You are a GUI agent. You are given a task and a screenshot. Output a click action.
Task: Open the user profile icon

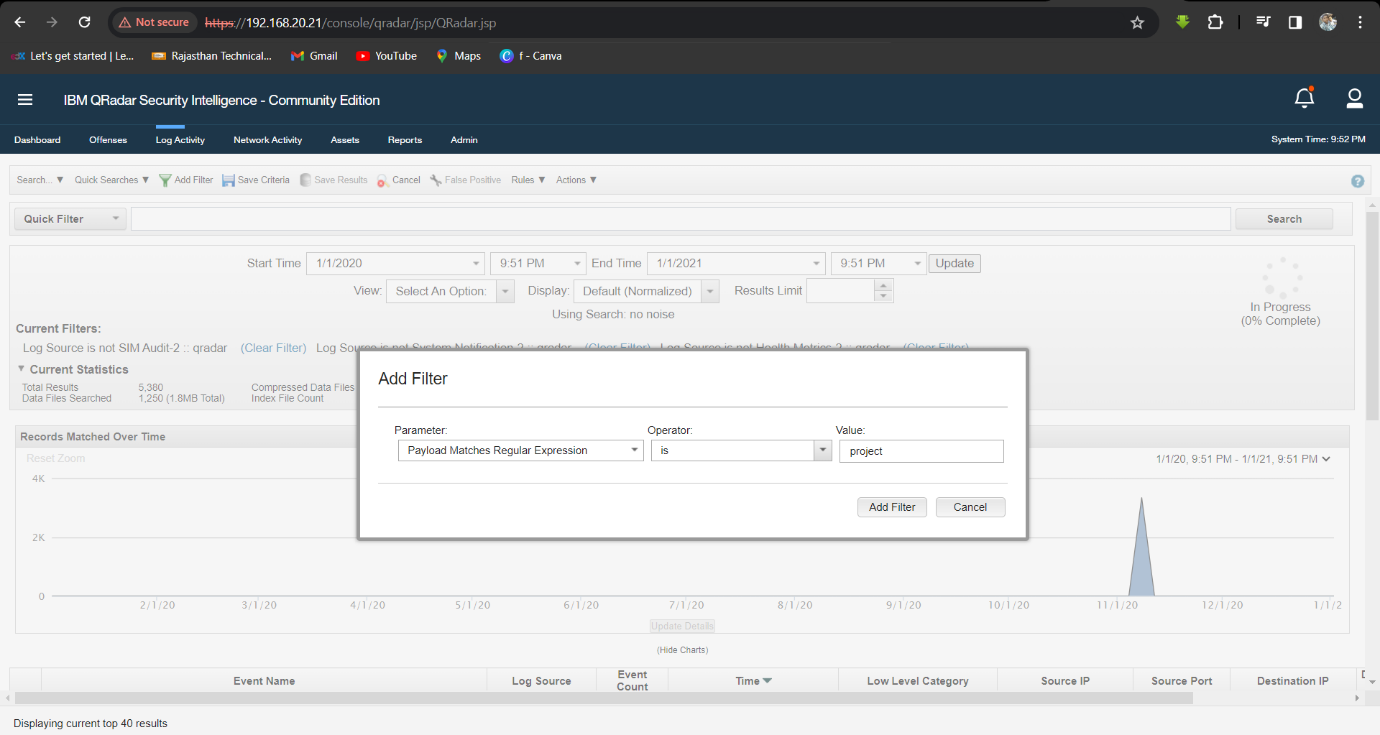[1355, 98]
